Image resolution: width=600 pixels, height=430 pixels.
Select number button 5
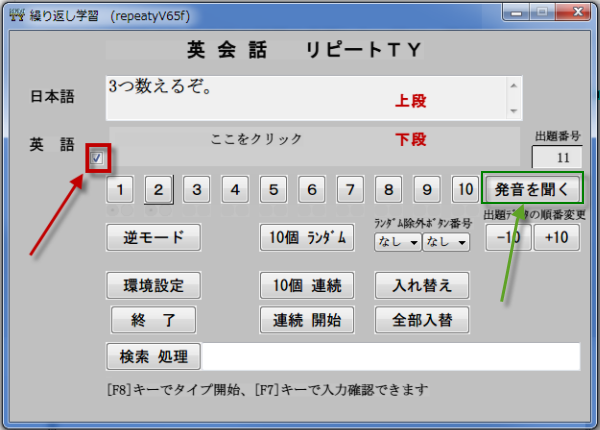tap(273, 189)
